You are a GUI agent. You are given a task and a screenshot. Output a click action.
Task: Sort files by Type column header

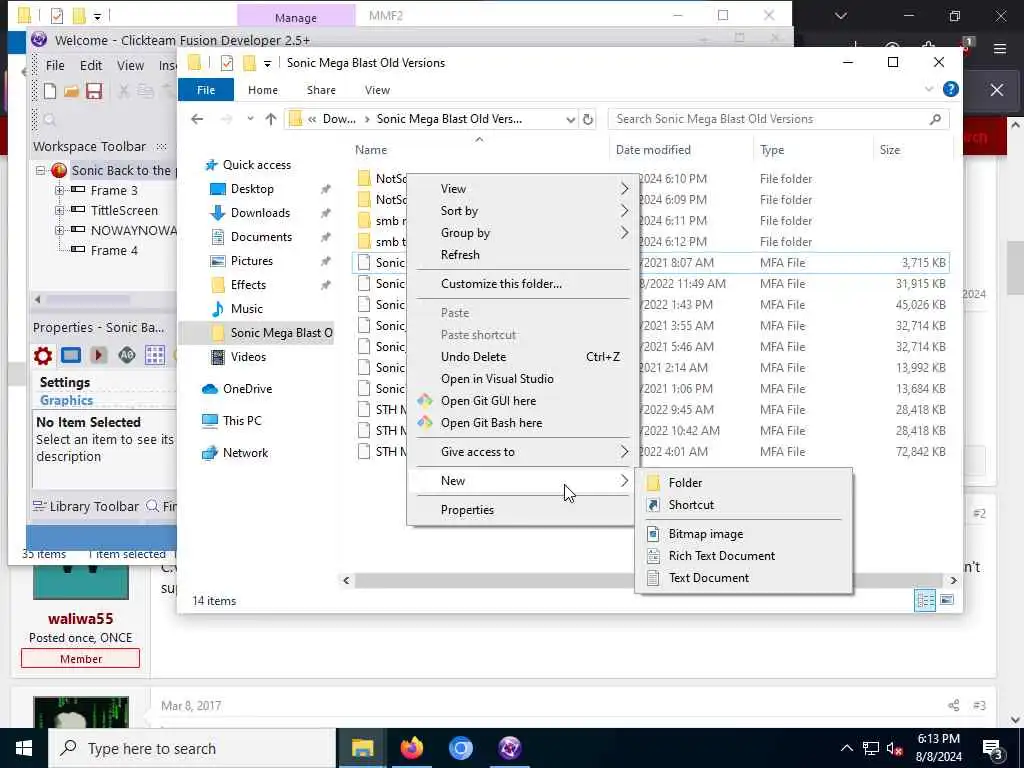[812, 150]
